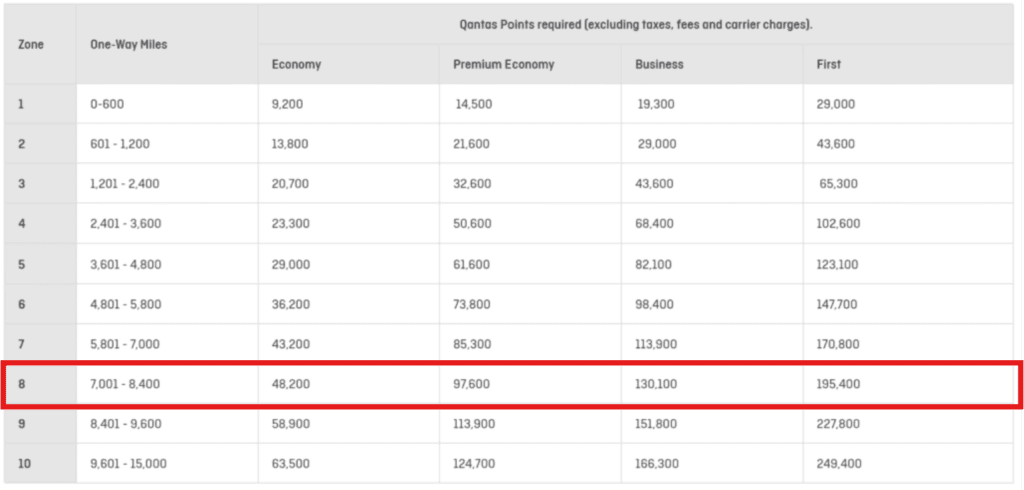Click the 102,600 First value
Screen dimensions: 1024x490
[838, 224]
